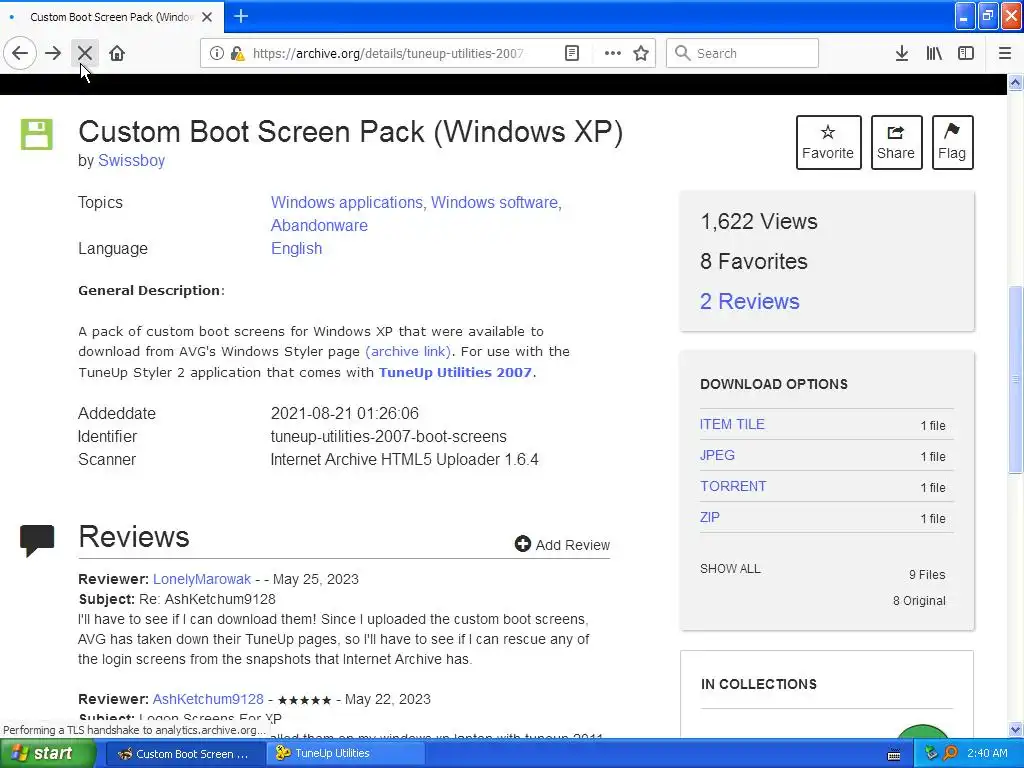Select the Custom Boot Screen Pack browser tab
Screen dimensions: 1024x768
pos(111,17)
